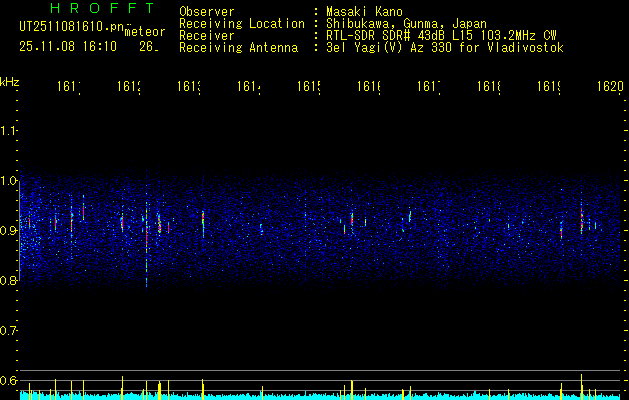Click 'Receiving Location' label
The width and height of the screenshot is (629, 400).
tap(242, 24)
